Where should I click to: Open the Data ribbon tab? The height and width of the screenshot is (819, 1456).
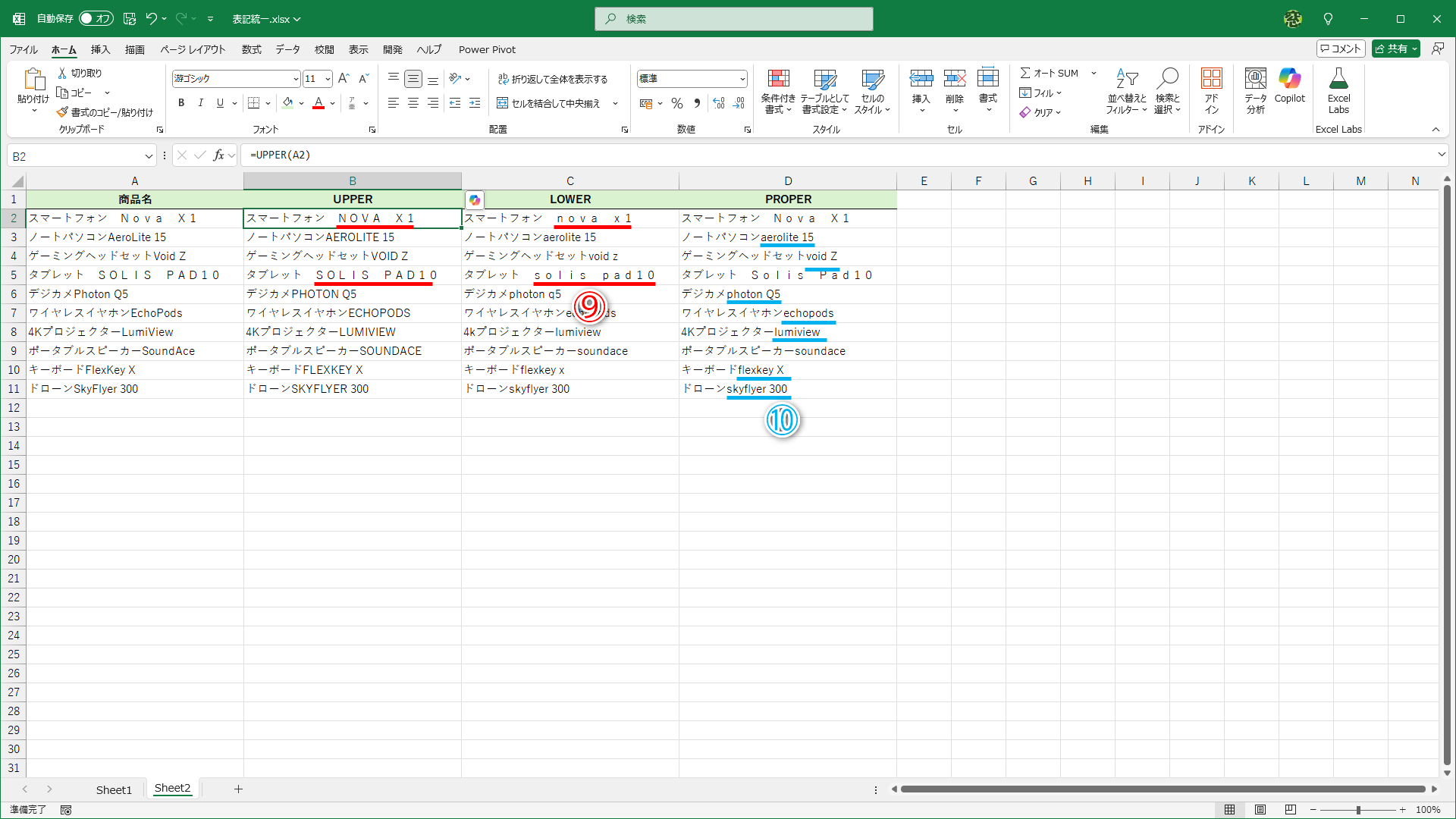[x=287, y=49]
